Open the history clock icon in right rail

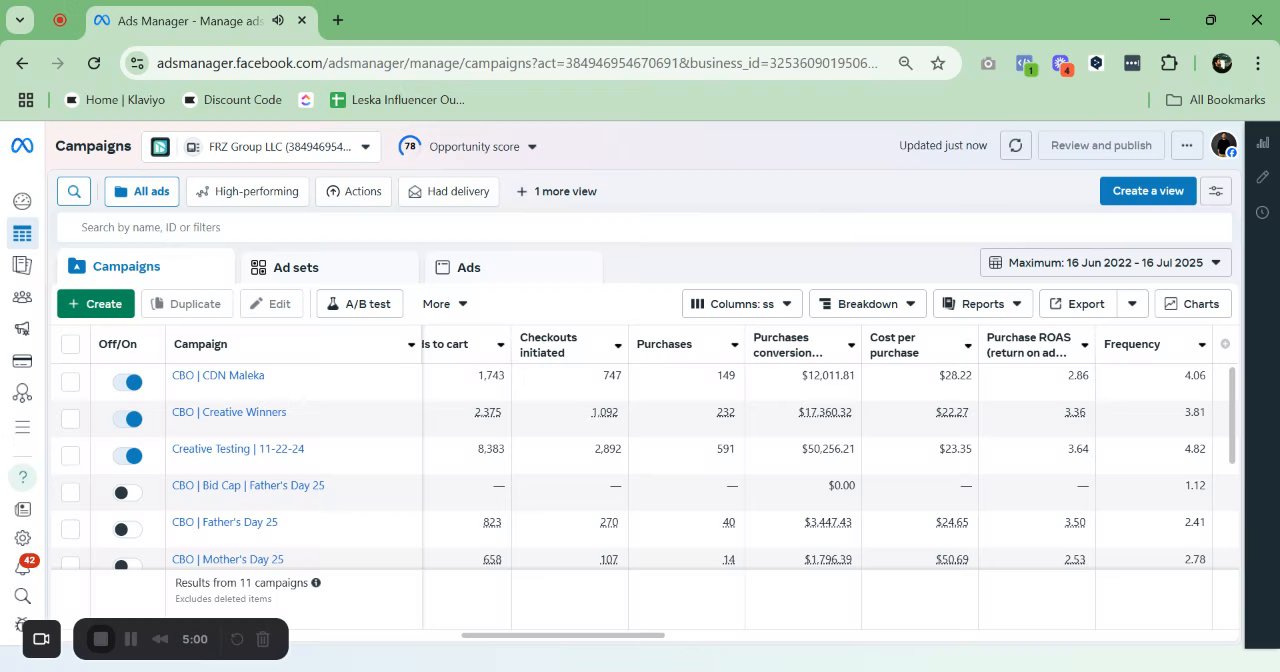[x=1262, y=212]
